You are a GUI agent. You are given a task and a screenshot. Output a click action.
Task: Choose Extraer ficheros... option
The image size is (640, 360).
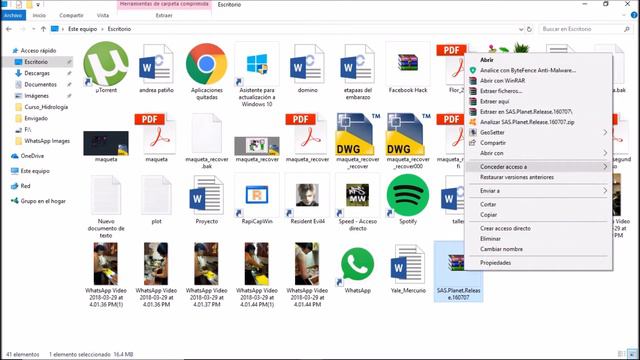click(x=538, y=91)
